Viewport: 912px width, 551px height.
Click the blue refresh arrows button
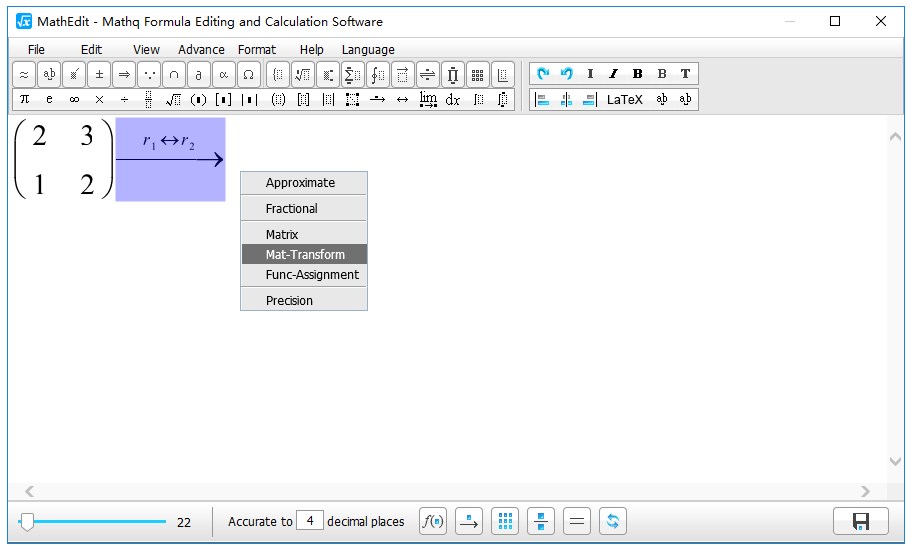click(x=613, y=521)
